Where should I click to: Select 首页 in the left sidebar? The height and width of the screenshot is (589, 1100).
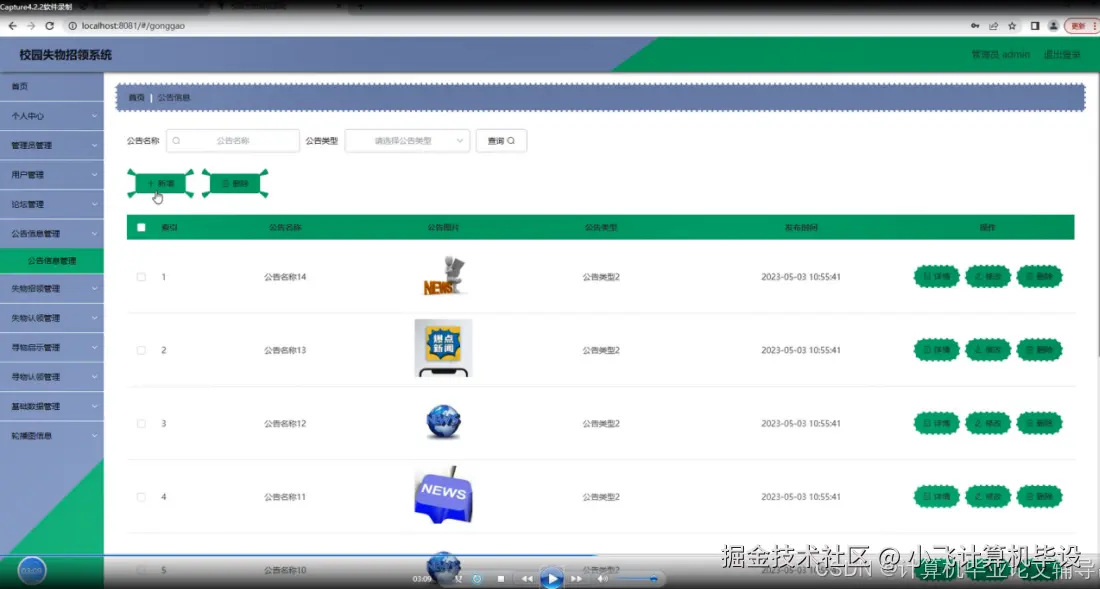click(52, 86)
